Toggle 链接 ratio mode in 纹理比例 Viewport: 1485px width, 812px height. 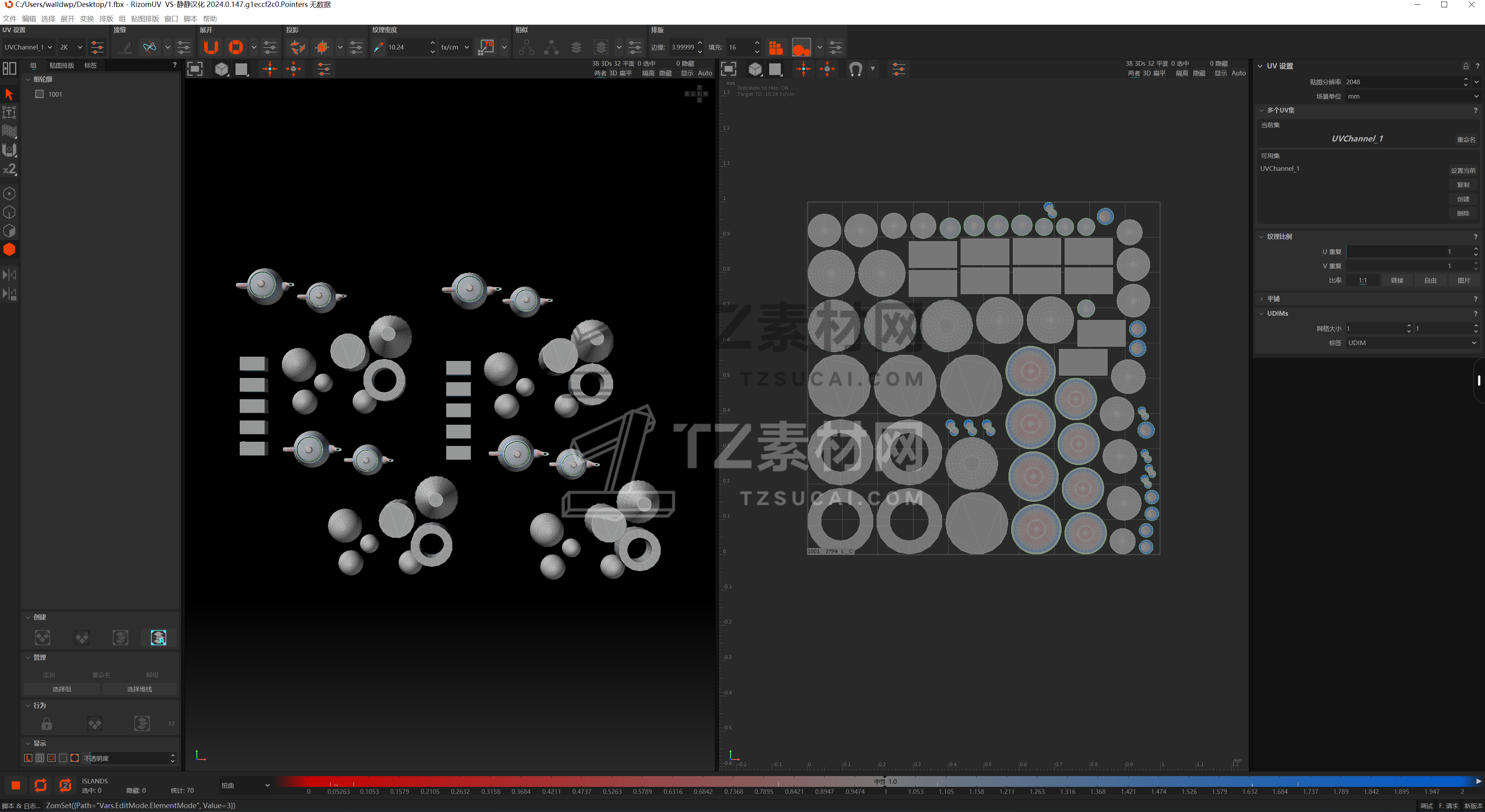tap(1397, 281)
